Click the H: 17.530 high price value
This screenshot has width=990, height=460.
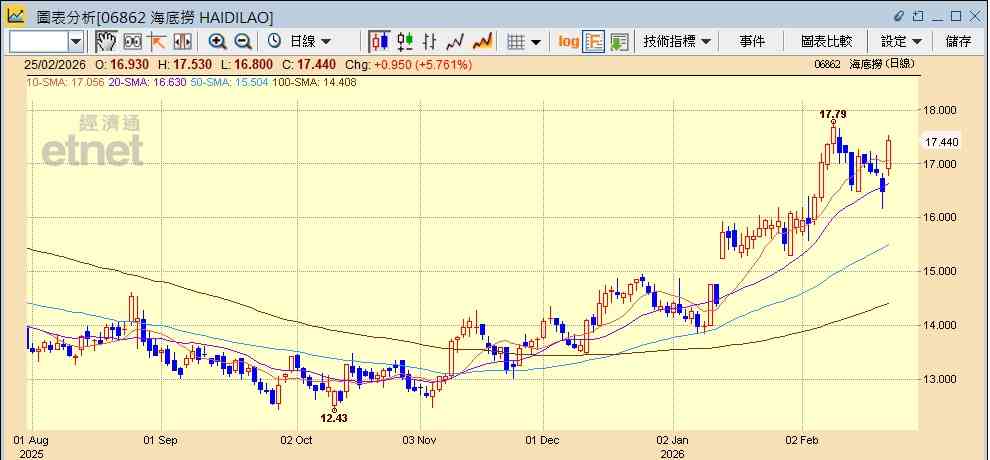186,64
